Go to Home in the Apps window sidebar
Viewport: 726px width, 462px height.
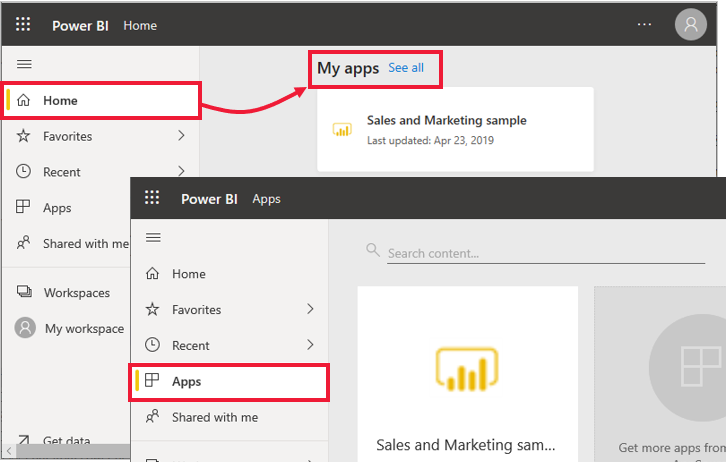coord(230,274)
